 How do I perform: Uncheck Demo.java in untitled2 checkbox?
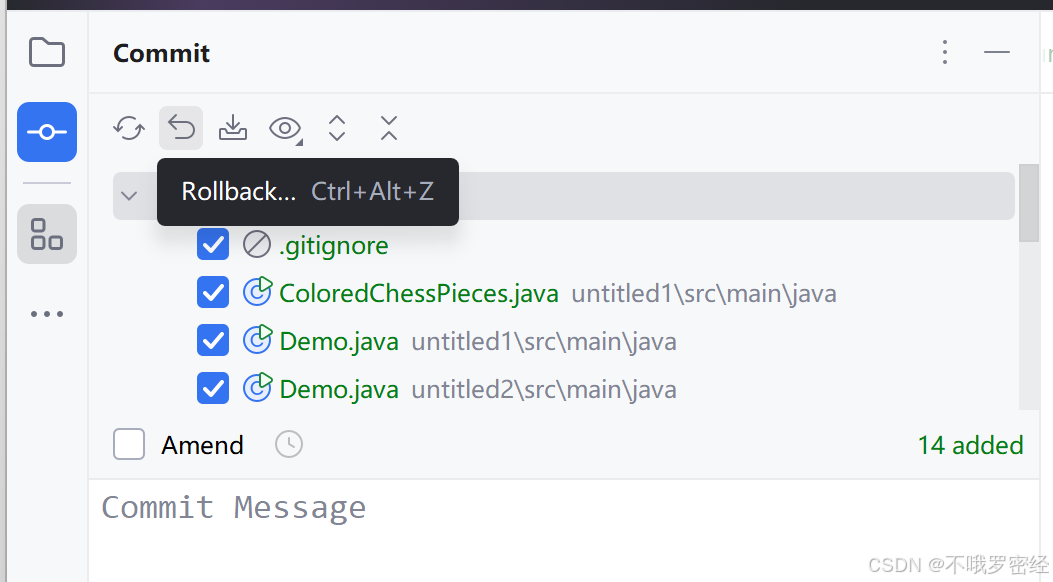(213, 388)
